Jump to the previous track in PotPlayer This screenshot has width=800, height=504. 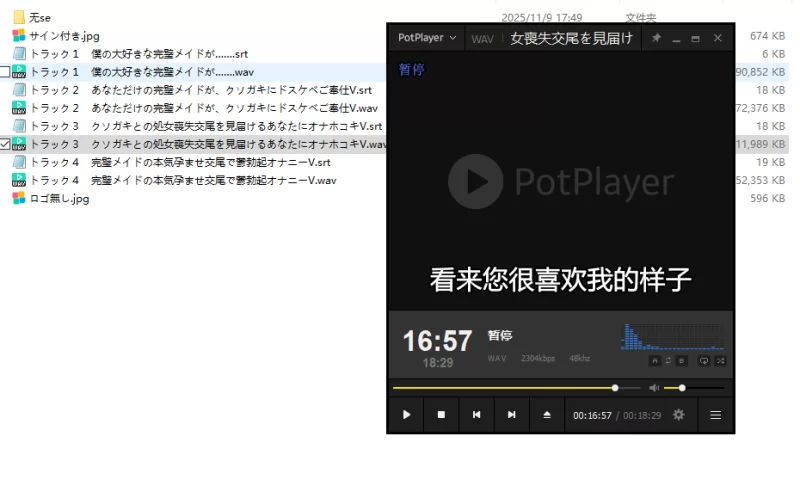[476, 415]
